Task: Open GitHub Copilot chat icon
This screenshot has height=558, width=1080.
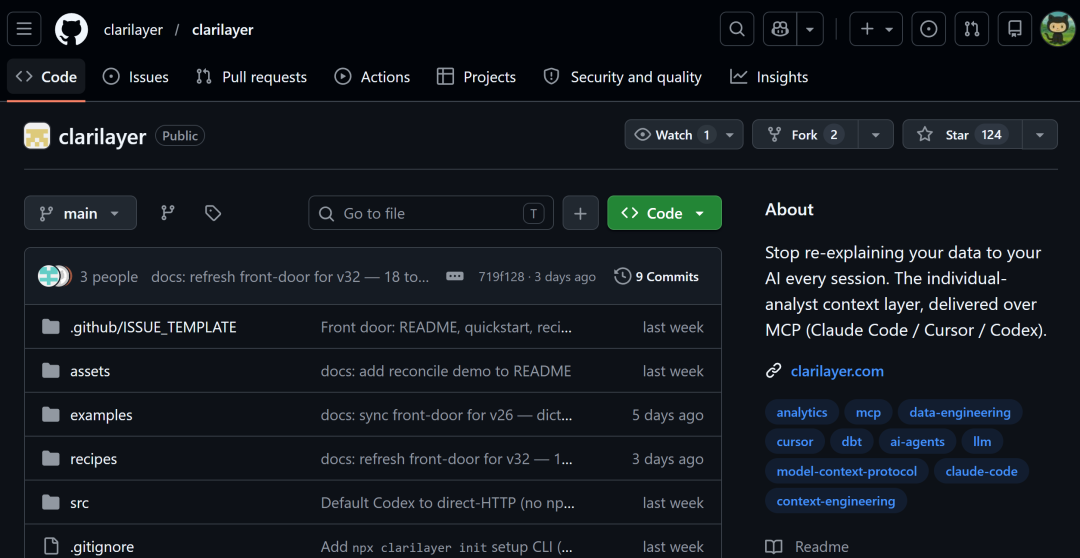Action: point(780,29)
